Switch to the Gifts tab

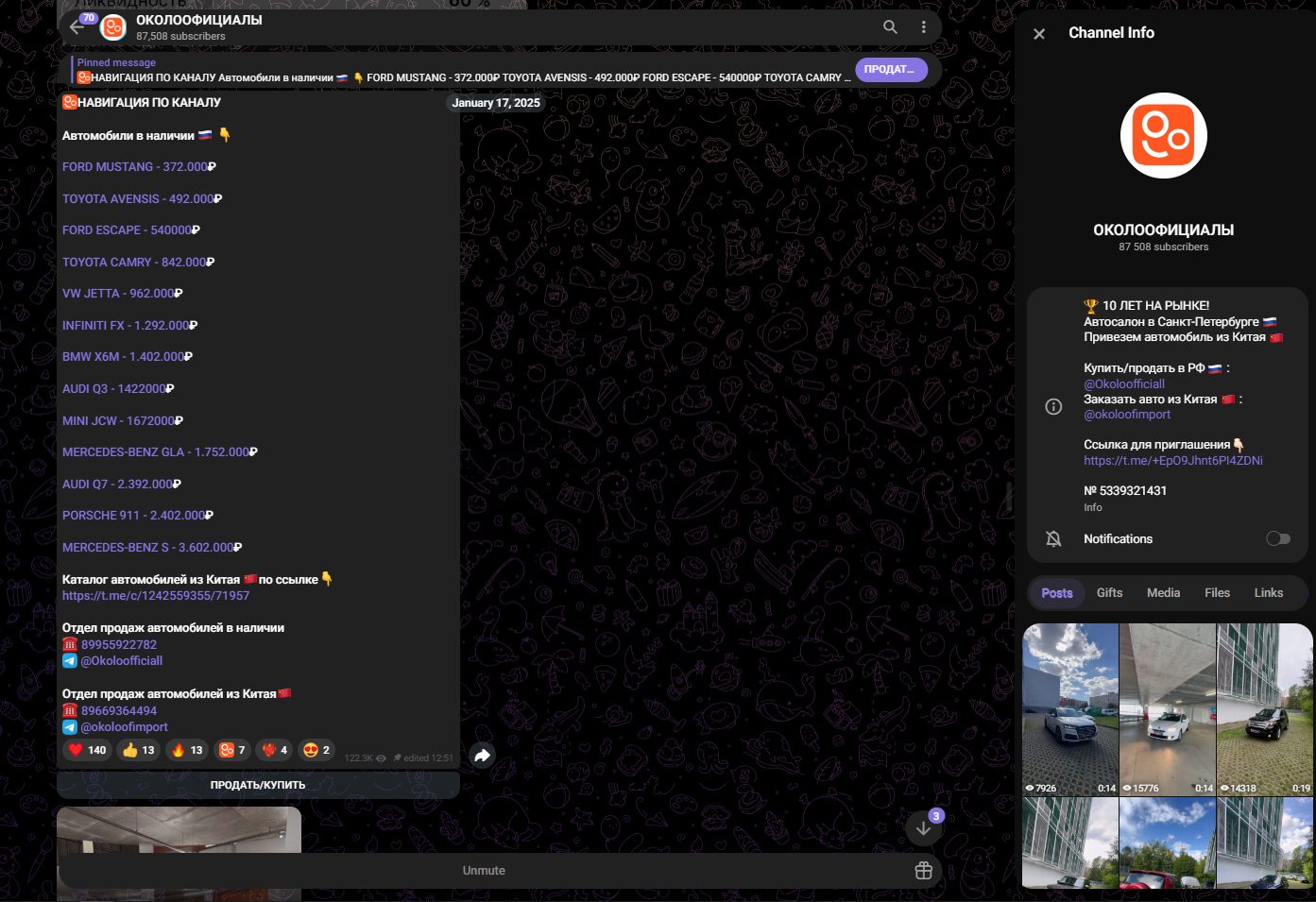(1110, 593)
